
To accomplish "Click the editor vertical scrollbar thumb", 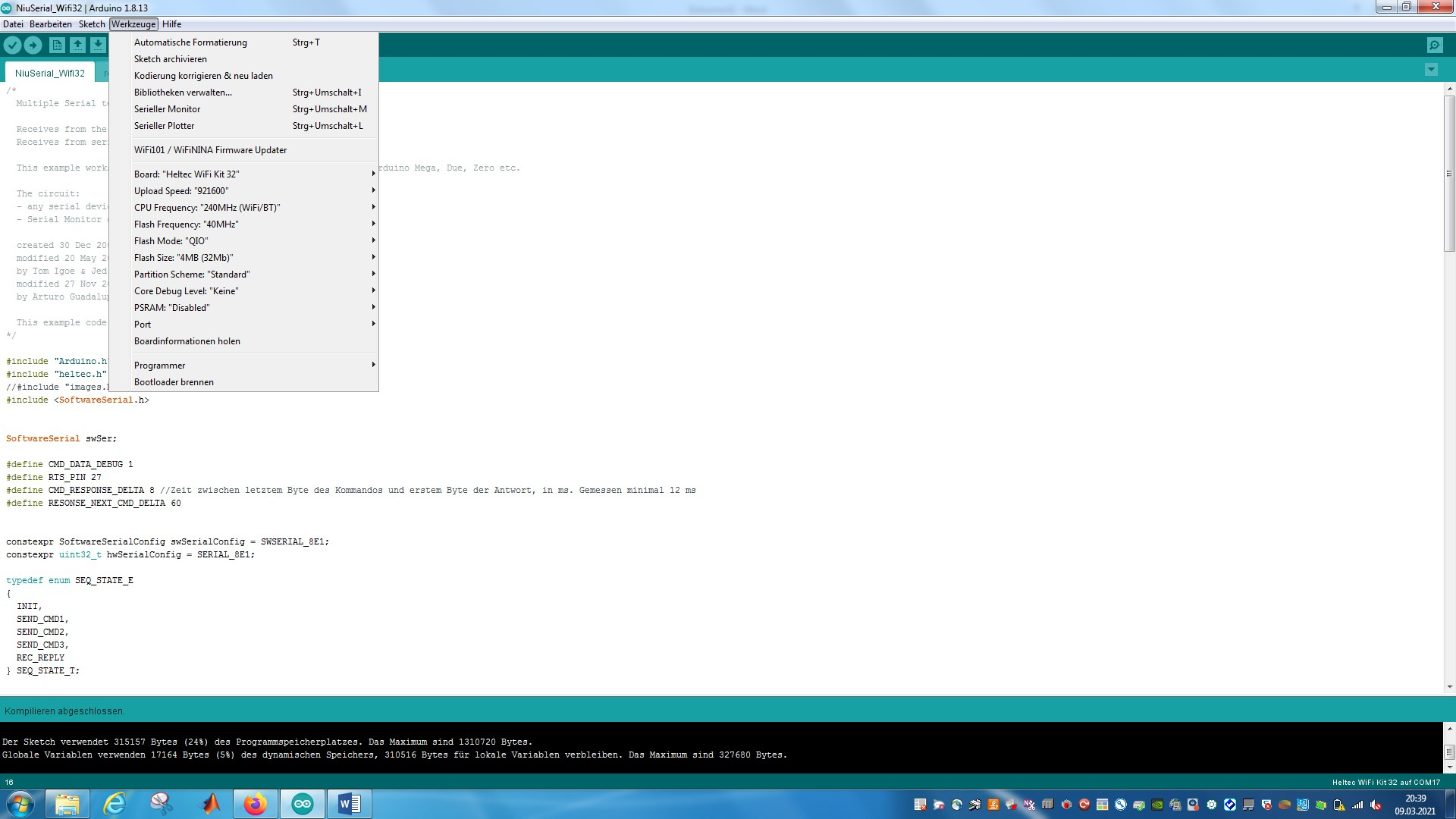I will (1449, 173).
